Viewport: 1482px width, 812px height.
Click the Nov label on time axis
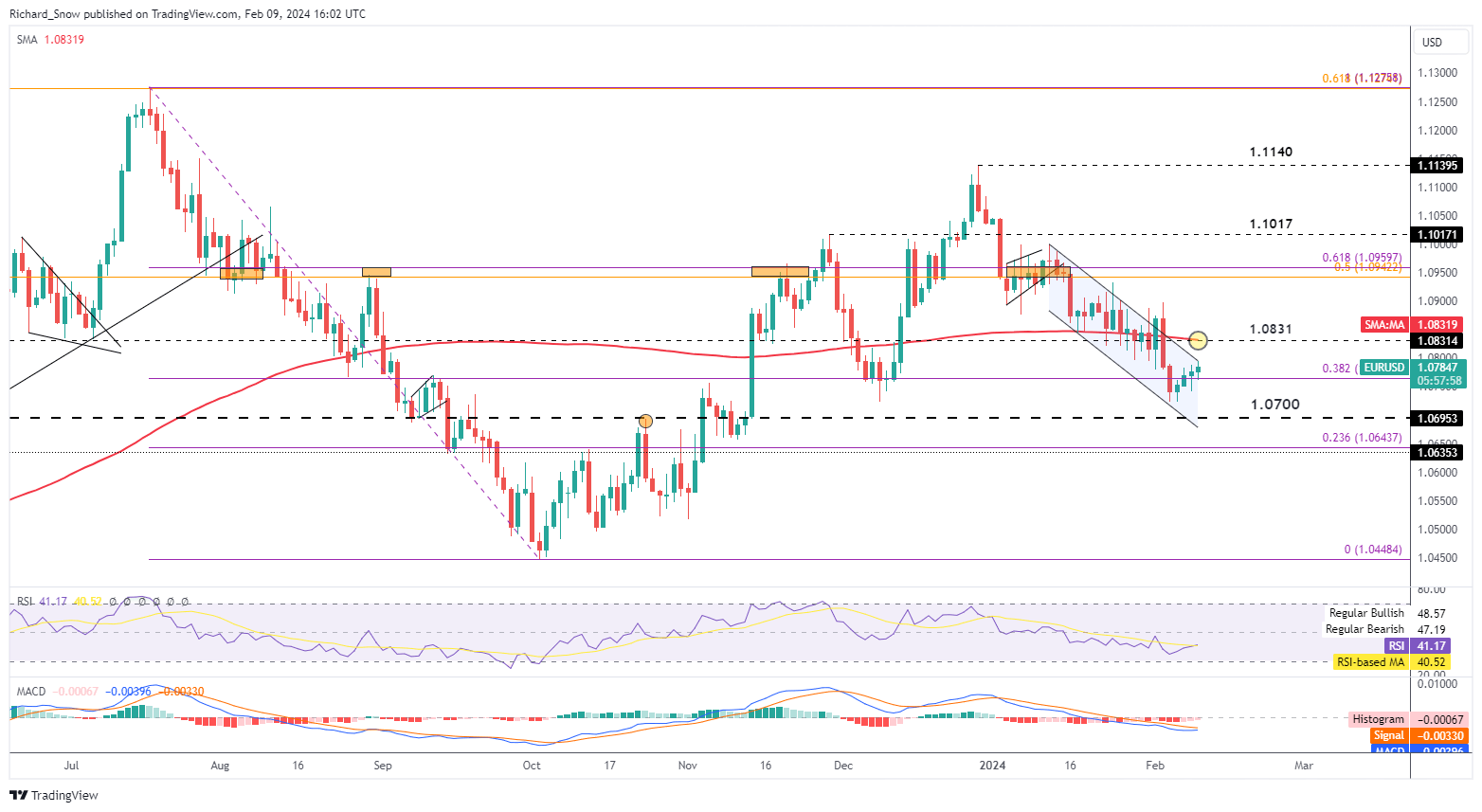688,766
